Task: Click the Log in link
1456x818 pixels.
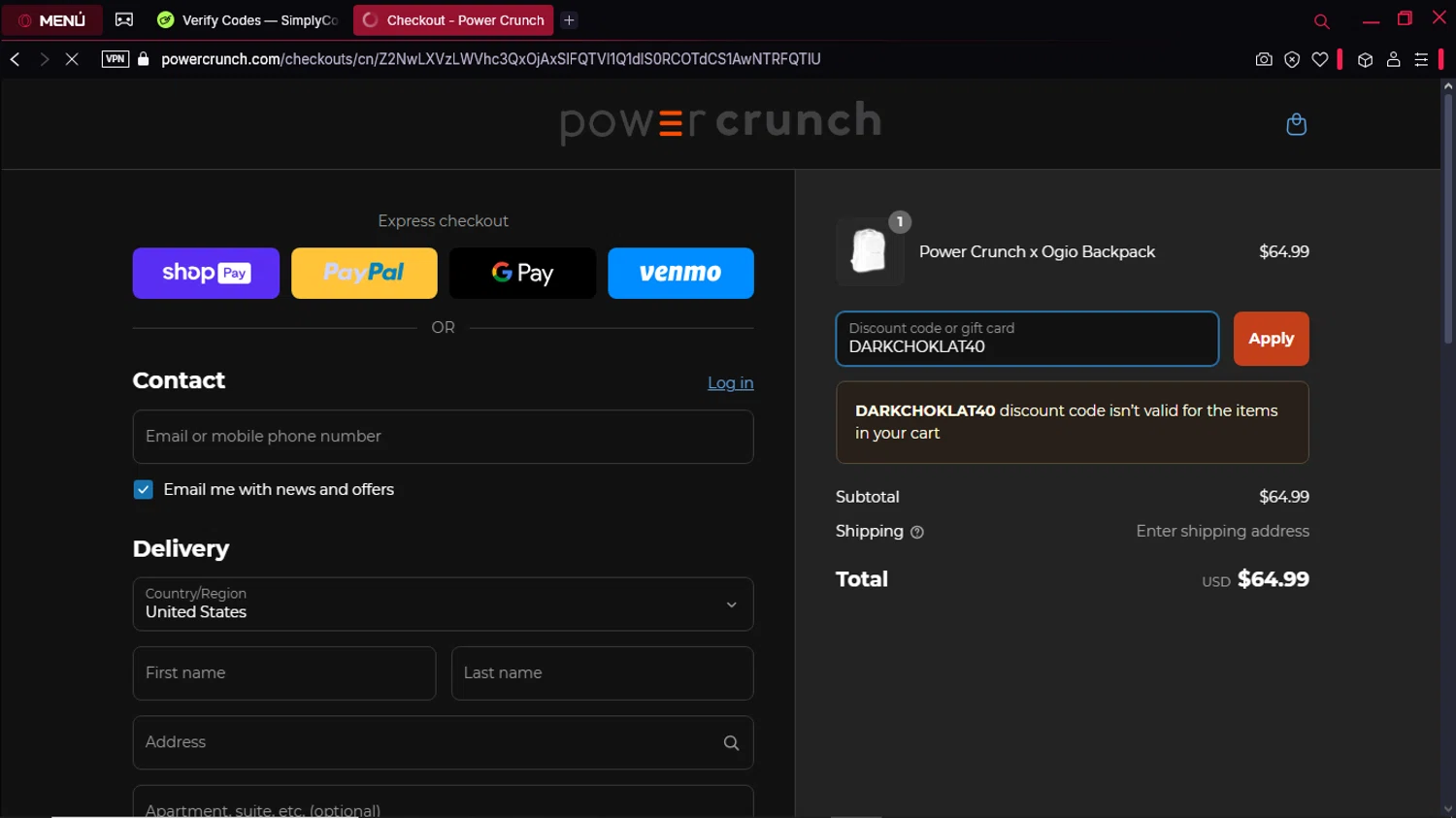Action: click(x=730, y=383)
